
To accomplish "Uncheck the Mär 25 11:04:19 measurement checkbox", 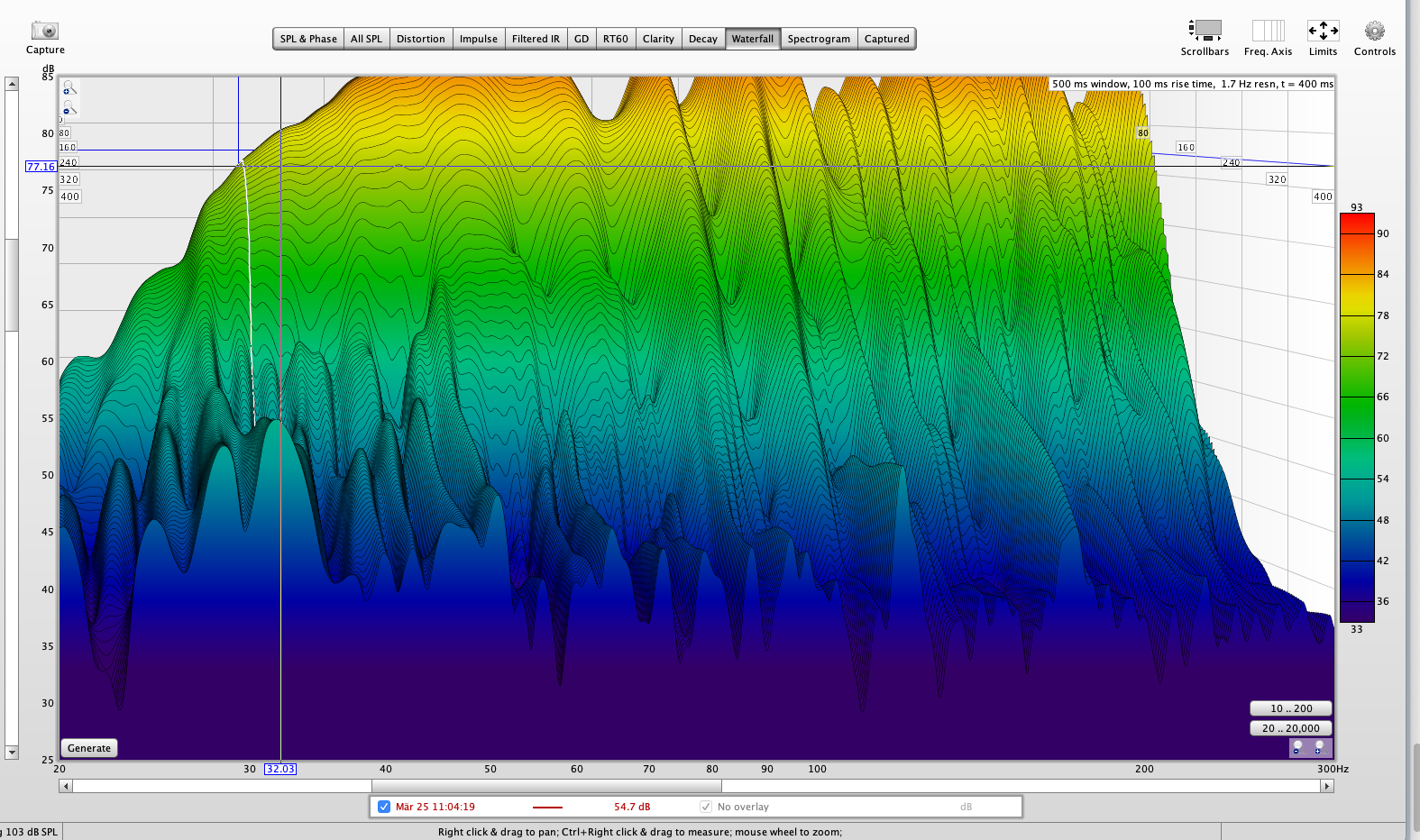I will (x=384, y=807).
